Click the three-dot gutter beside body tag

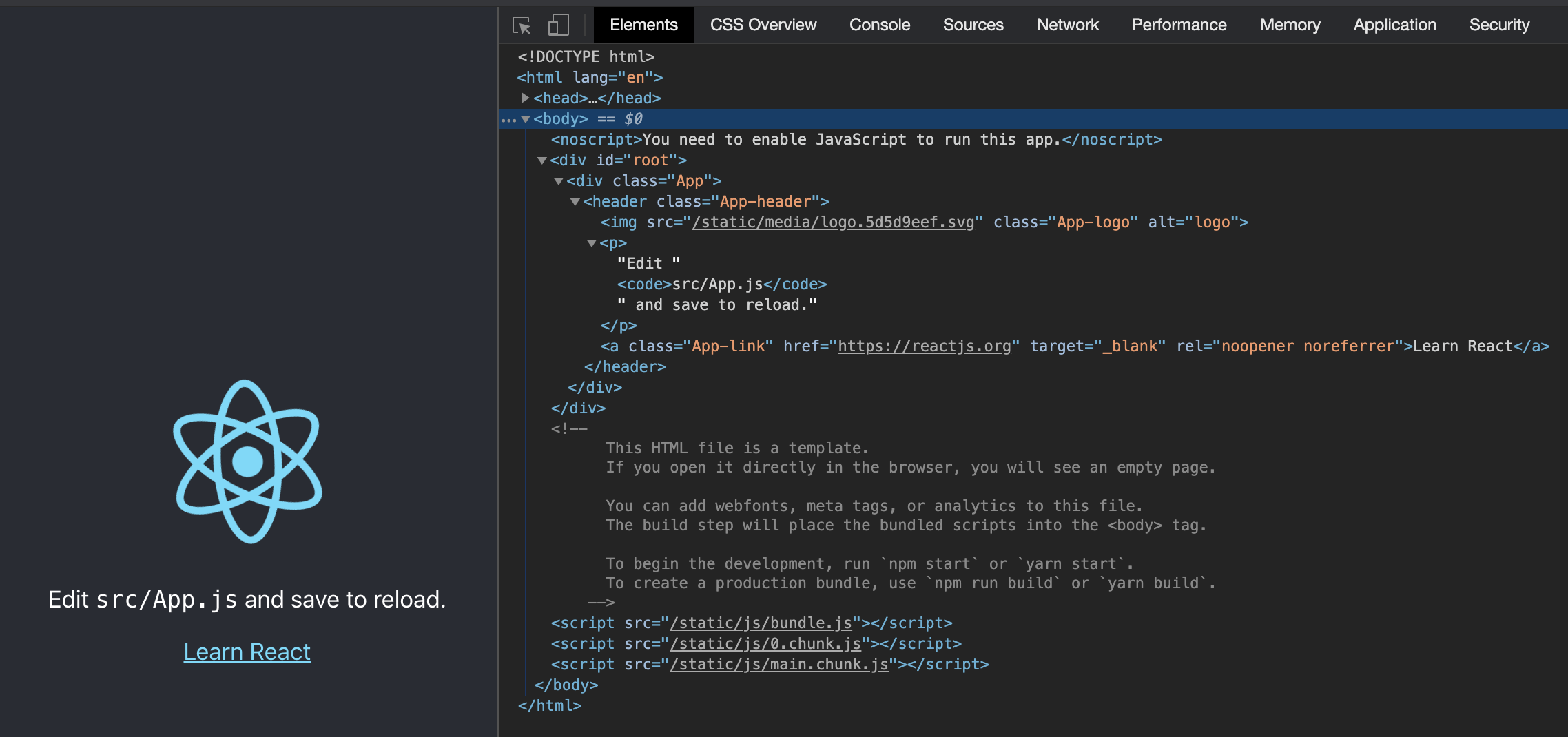click(508, 119)
